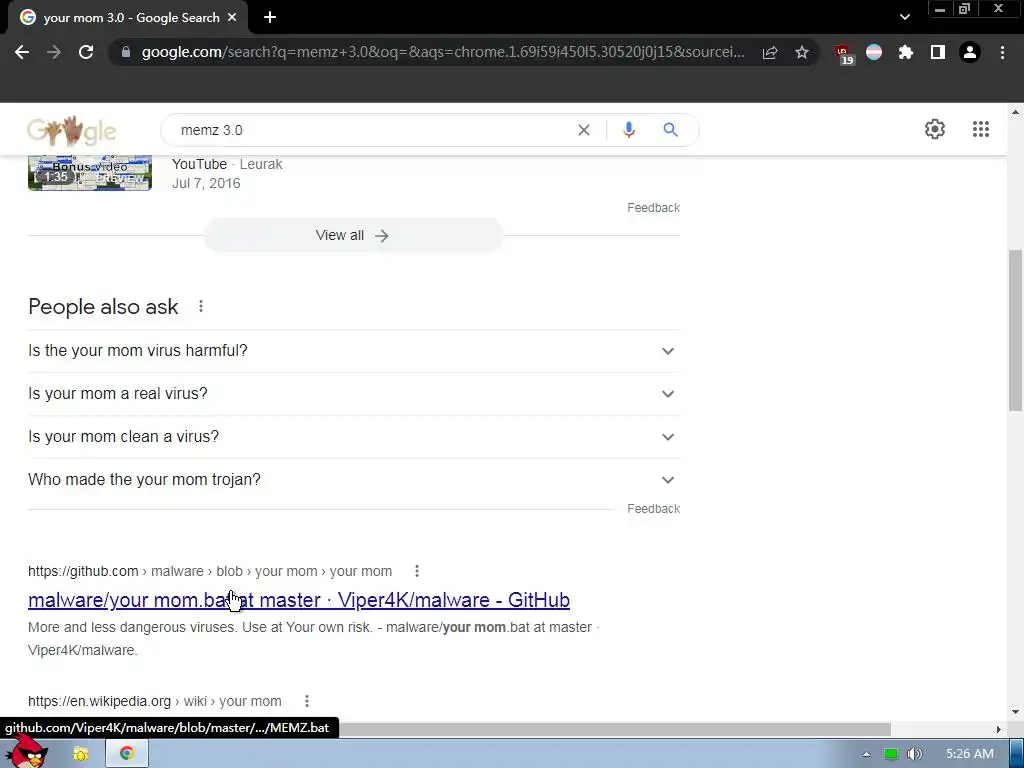Go to Google home via logo

[x=72, y=131]
